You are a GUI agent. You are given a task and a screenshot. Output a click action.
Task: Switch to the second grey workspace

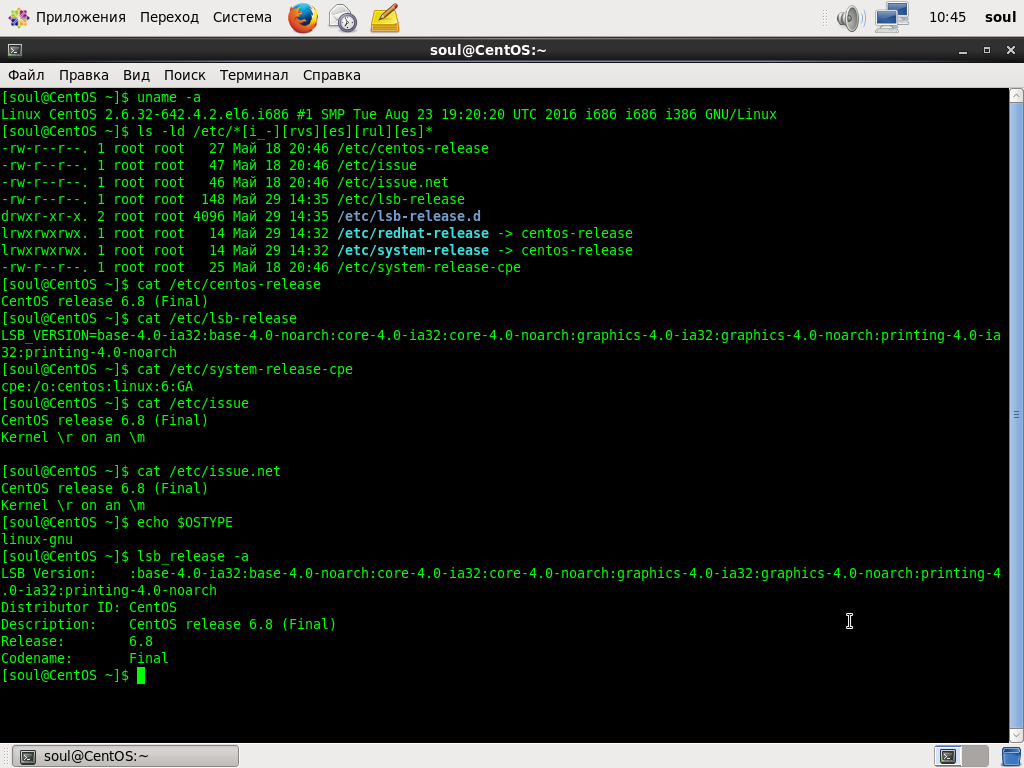tap(975, 756)
